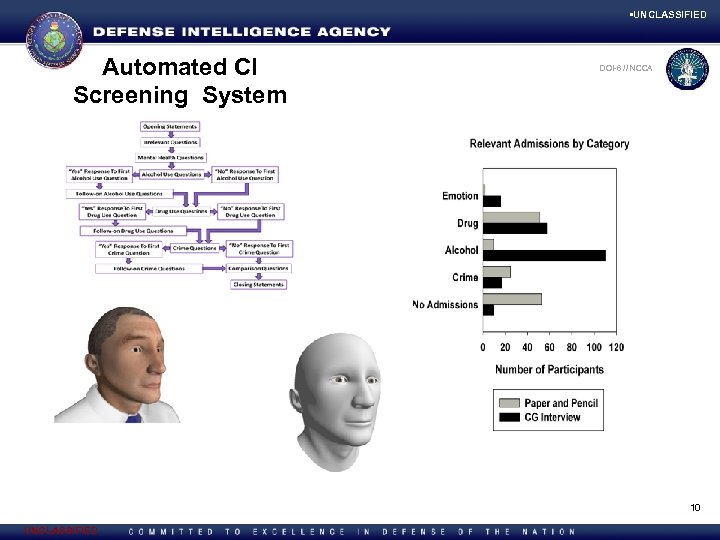Click the black CG Interview bar for Emotion

point(492,201)
